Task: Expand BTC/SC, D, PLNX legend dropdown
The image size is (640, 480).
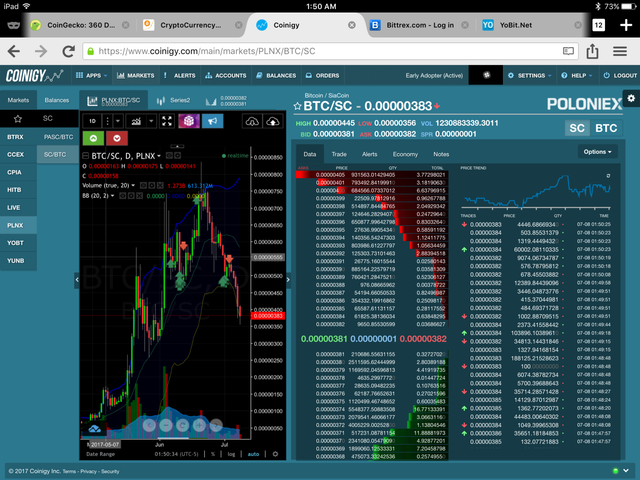Action: pos(159,156)
